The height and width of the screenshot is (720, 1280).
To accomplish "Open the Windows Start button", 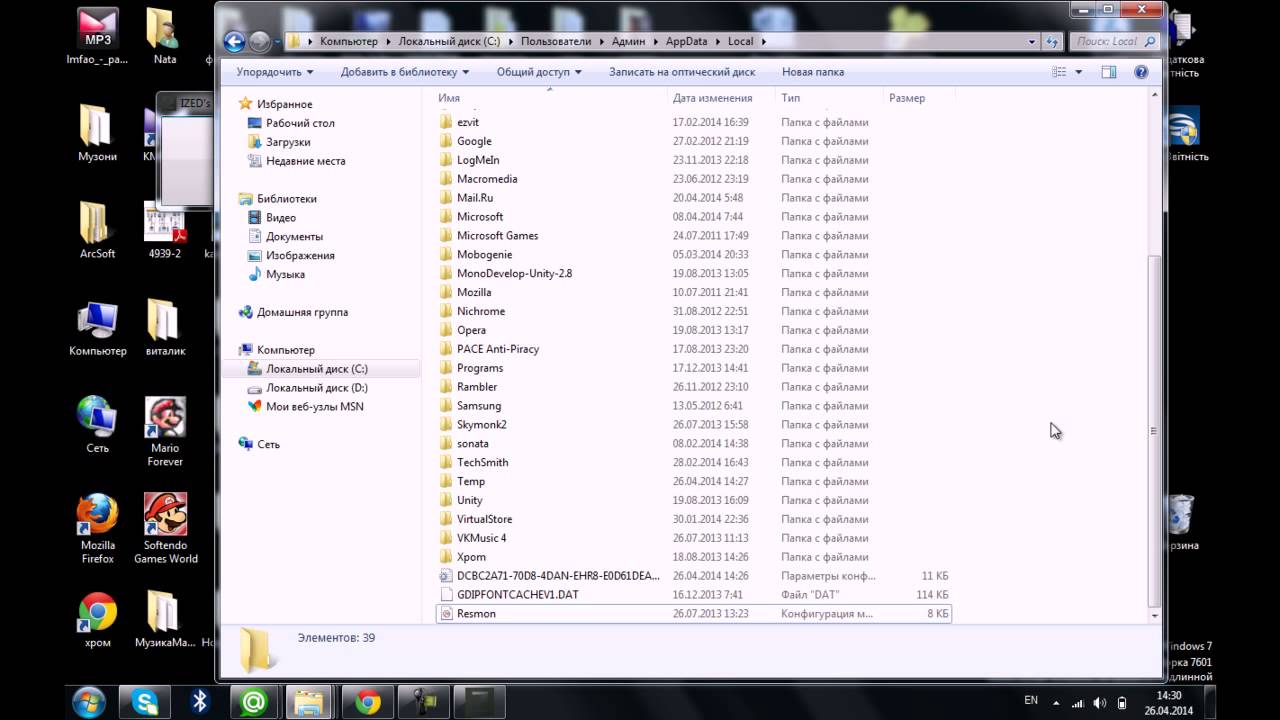I will (88, 703).
